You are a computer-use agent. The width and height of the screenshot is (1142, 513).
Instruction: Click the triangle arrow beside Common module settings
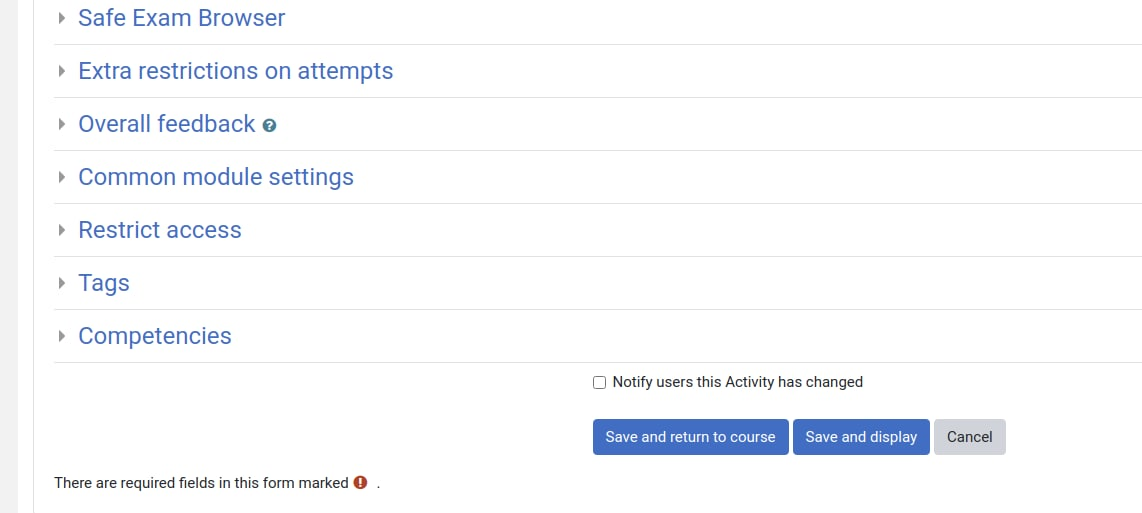point(62,177)
